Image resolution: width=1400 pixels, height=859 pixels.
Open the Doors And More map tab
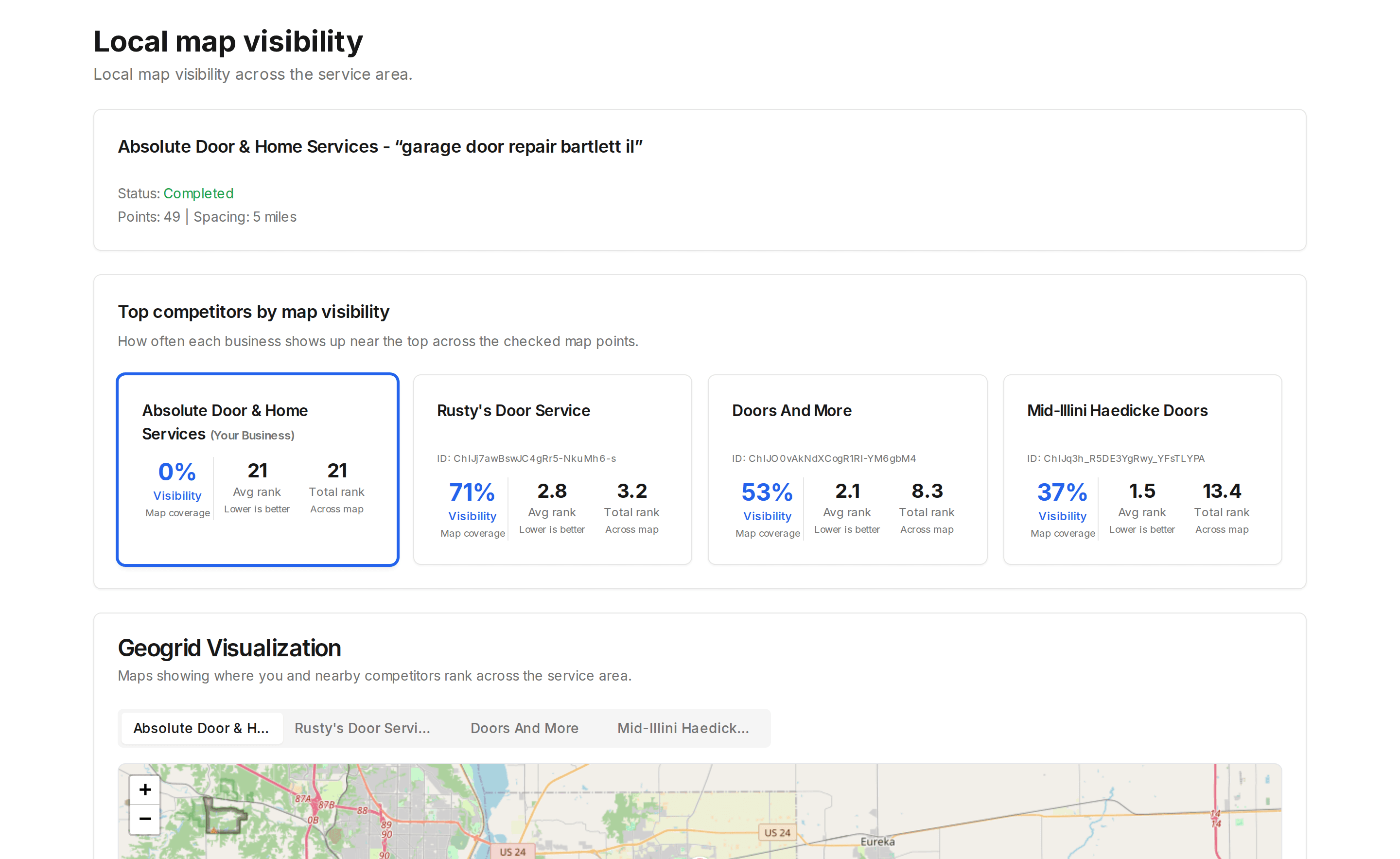pyautogui.click(x=524, y=728)
